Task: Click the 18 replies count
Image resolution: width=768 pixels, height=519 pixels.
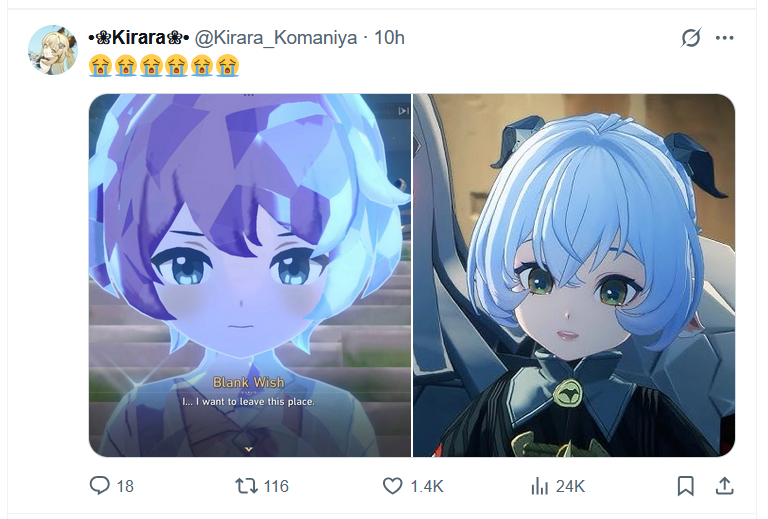Action: pyautogui.click(x=125, y=486)
